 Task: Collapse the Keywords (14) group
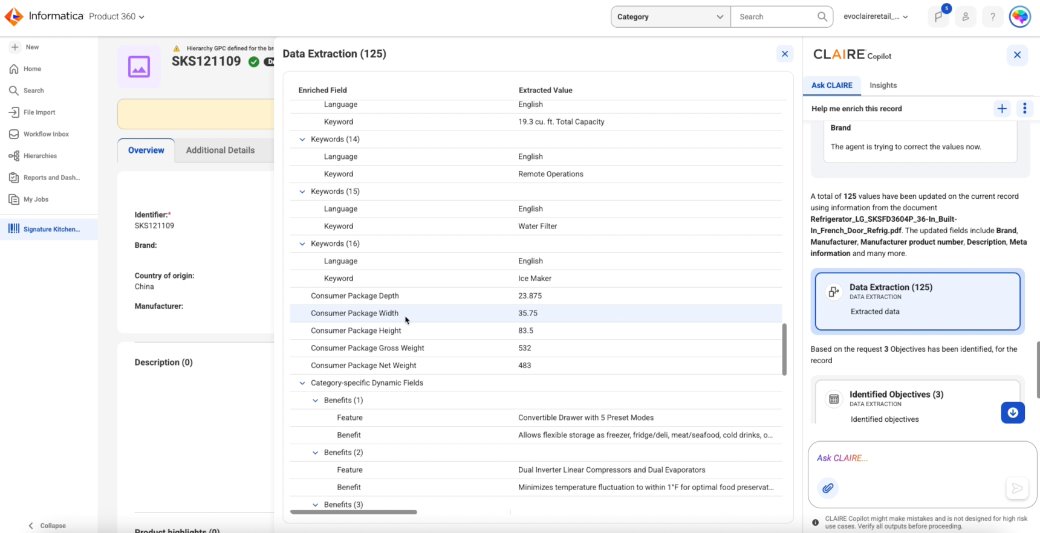tap(302, 139)
